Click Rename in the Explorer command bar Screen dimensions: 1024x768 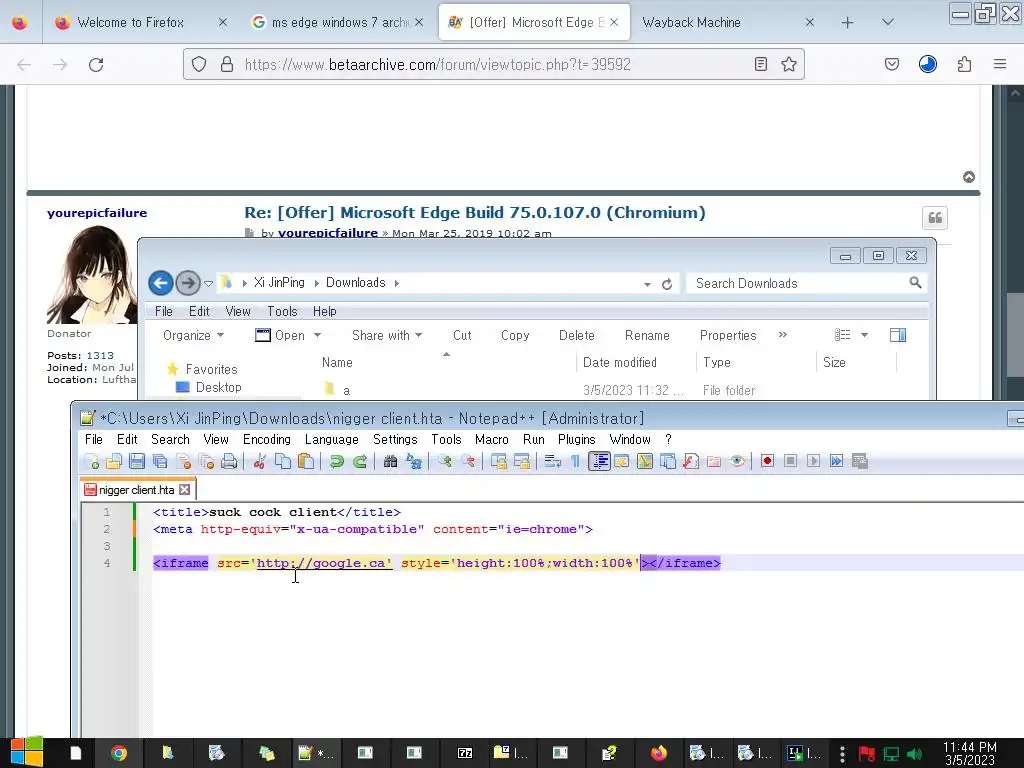(647, 336)
